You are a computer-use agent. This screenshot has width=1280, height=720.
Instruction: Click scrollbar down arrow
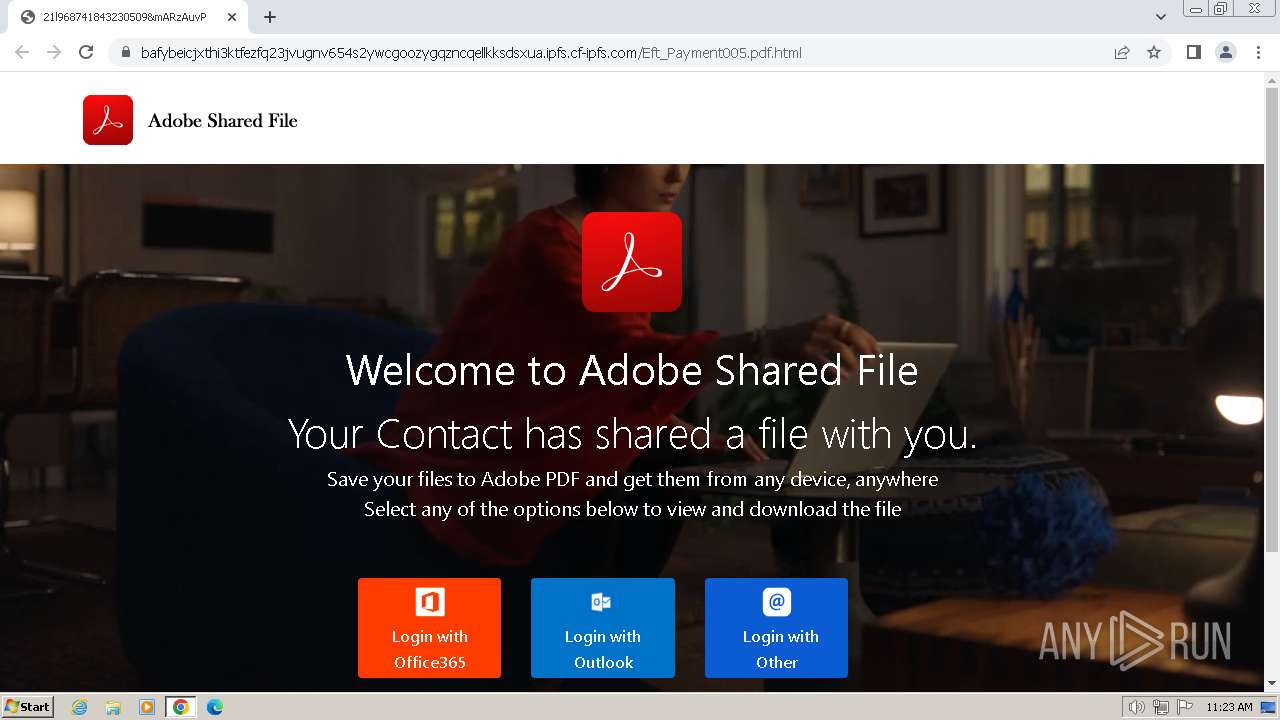pyautogui.click(x=1272, y=684)
